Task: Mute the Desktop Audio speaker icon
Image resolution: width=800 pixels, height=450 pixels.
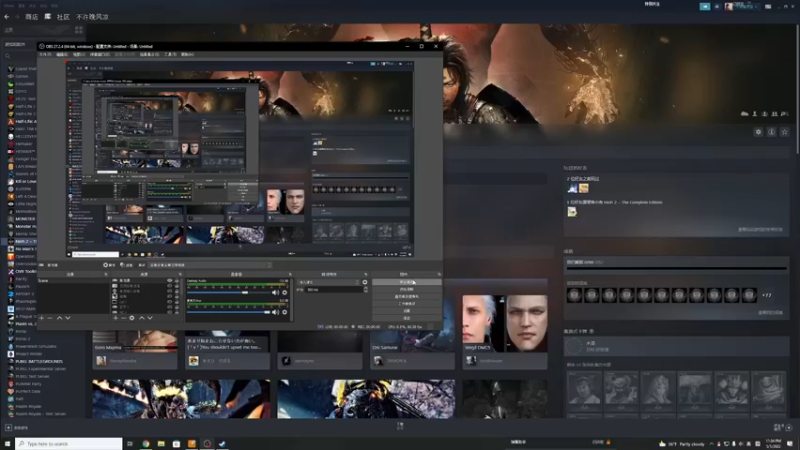Action: (276, 292)
